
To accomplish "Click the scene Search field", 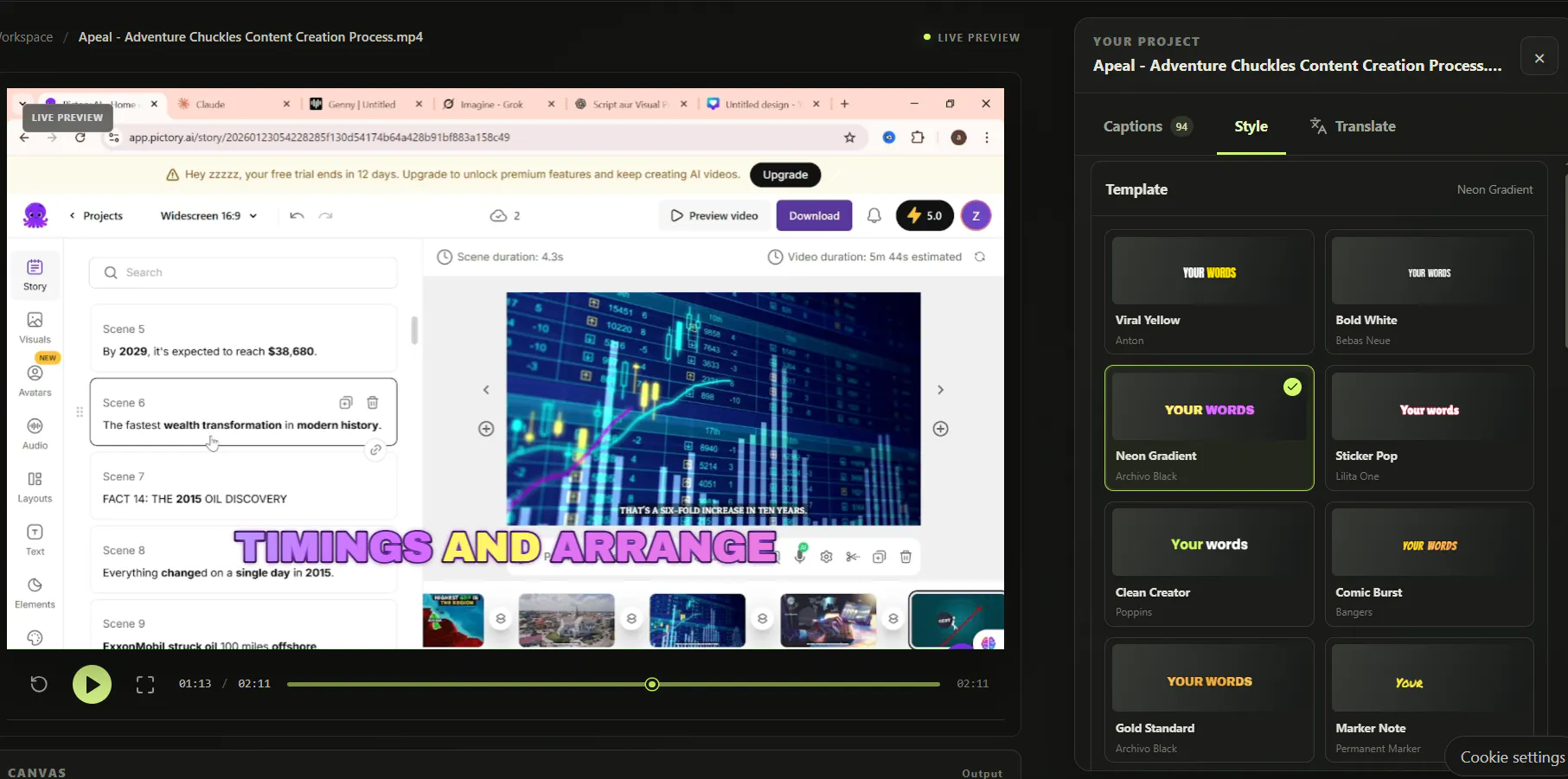I will click(243, 272).
